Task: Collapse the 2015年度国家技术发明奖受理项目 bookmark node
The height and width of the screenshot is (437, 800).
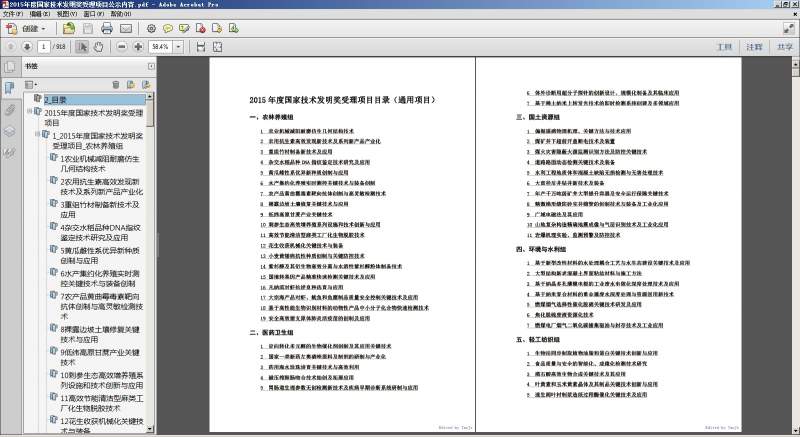Action: pos(30,111)
